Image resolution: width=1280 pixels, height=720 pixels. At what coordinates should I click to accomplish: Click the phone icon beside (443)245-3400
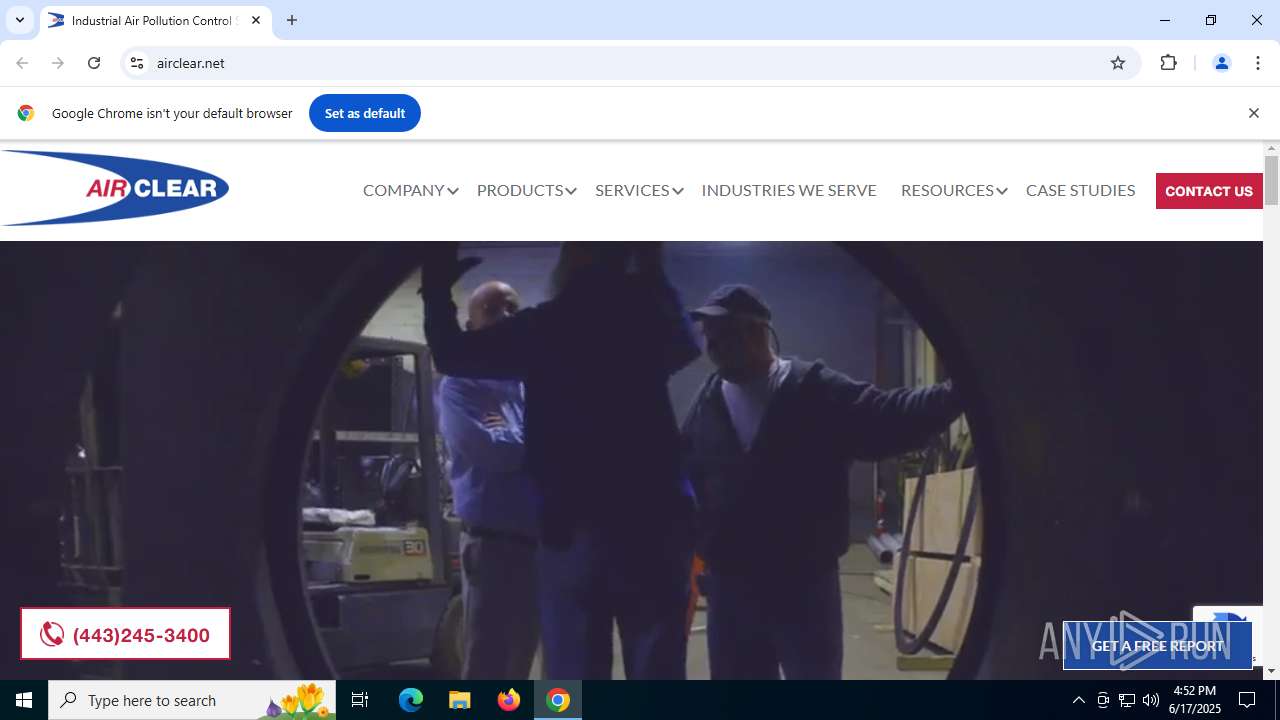(52, 635)
